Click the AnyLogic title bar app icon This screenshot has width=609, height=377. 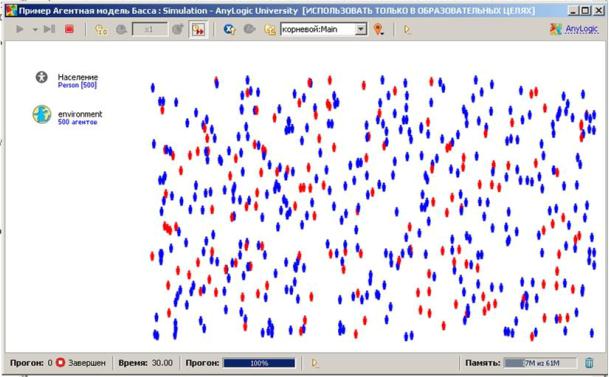point(11,10)
